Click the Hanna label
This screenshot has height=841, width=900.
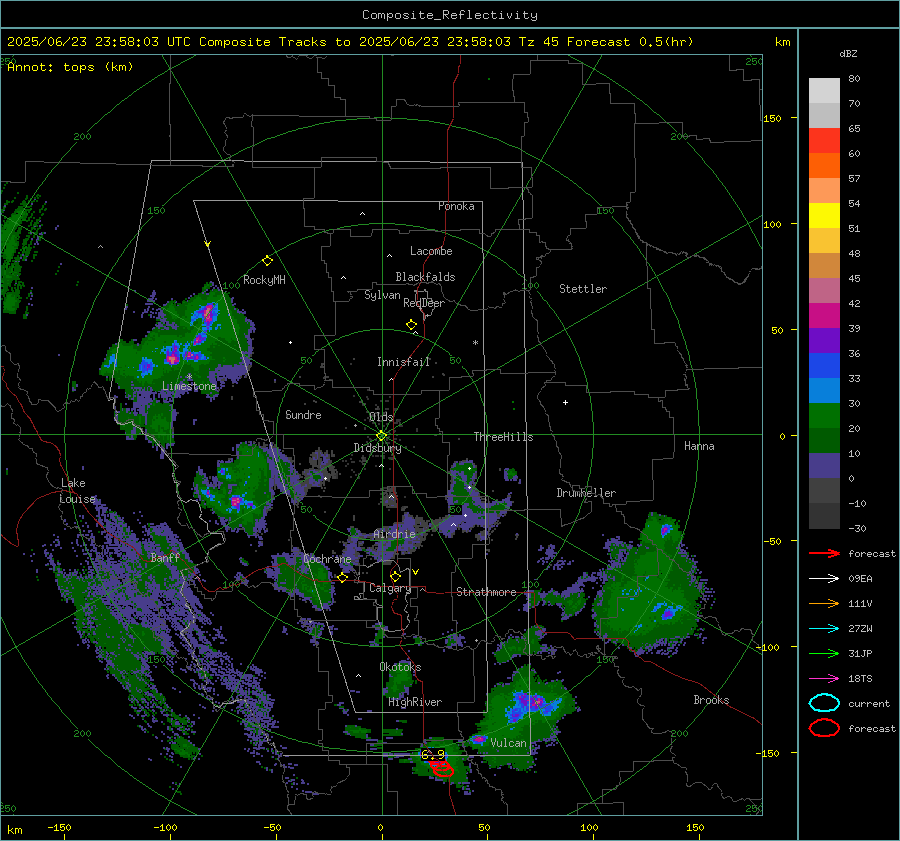(699, 446)
